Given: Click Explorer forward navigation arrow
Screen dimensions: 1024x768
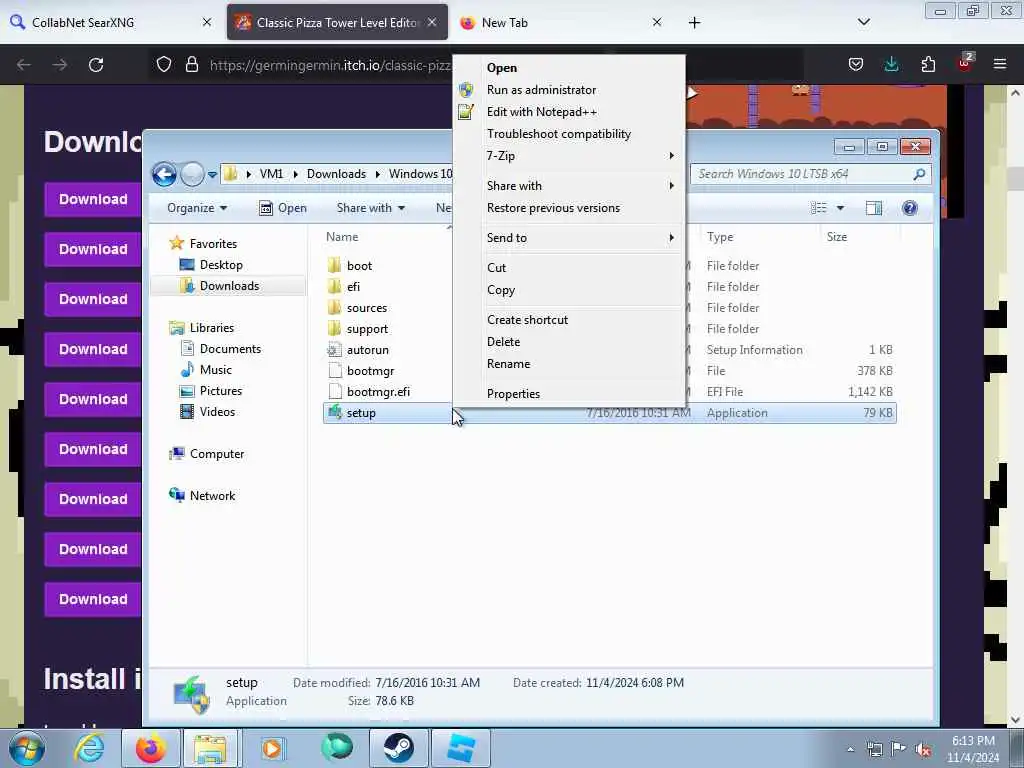Looking at the screenshot, I should 192,174.
